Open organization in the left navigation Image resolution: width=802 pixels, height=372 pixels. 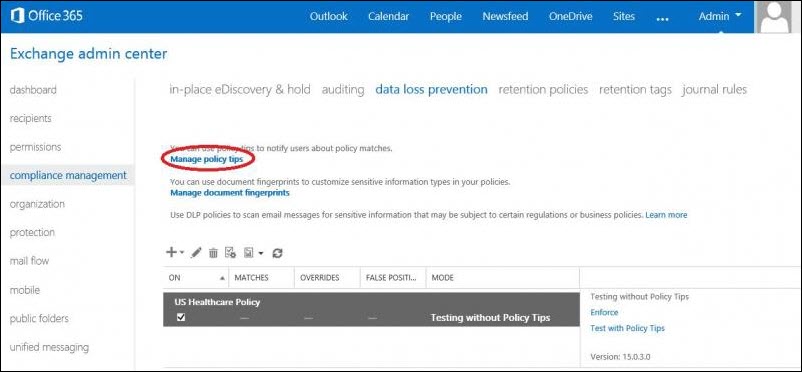click(37, 204)
